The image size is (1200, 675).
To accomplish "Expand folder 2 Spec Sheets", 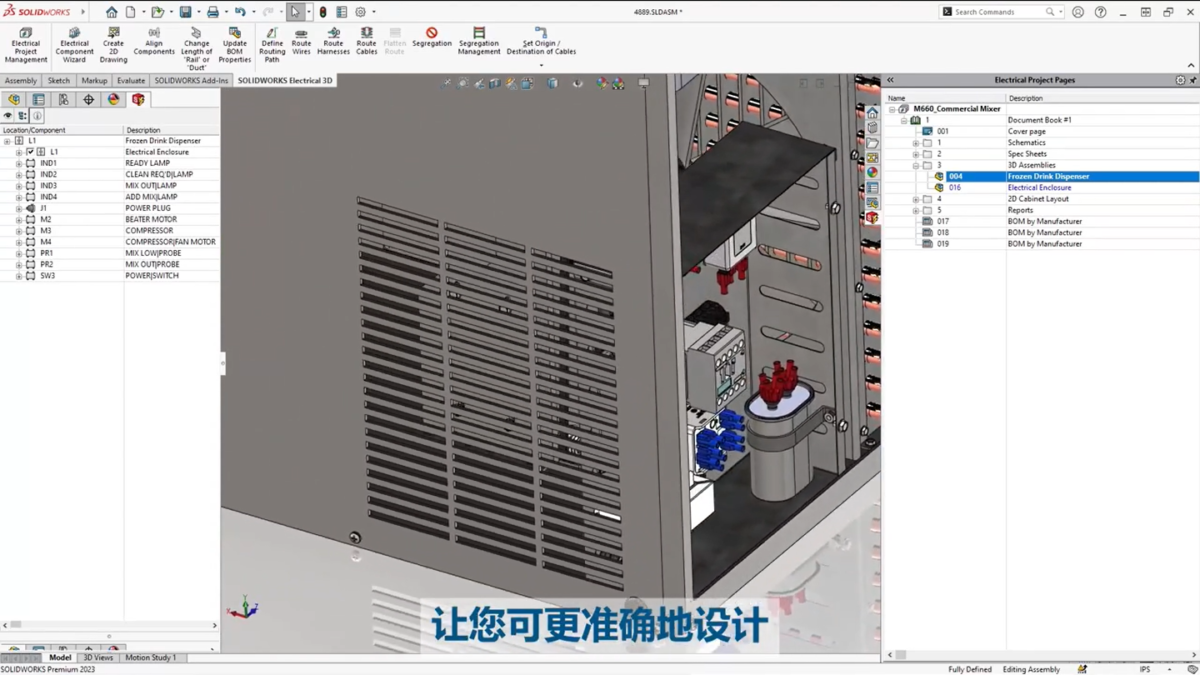I will pyautogui.click(x=915, y=154).
